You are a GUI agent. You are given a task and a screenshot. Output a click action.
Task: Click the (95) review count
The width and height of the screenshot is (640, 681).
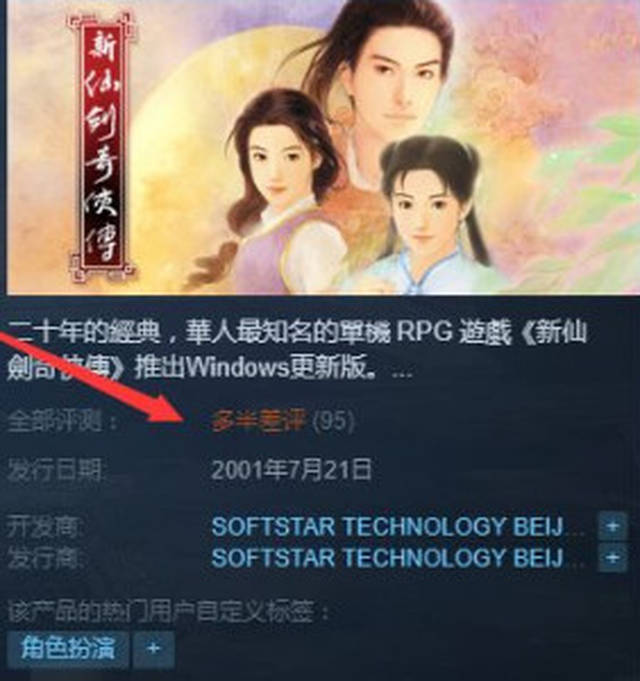coord(333,421)
